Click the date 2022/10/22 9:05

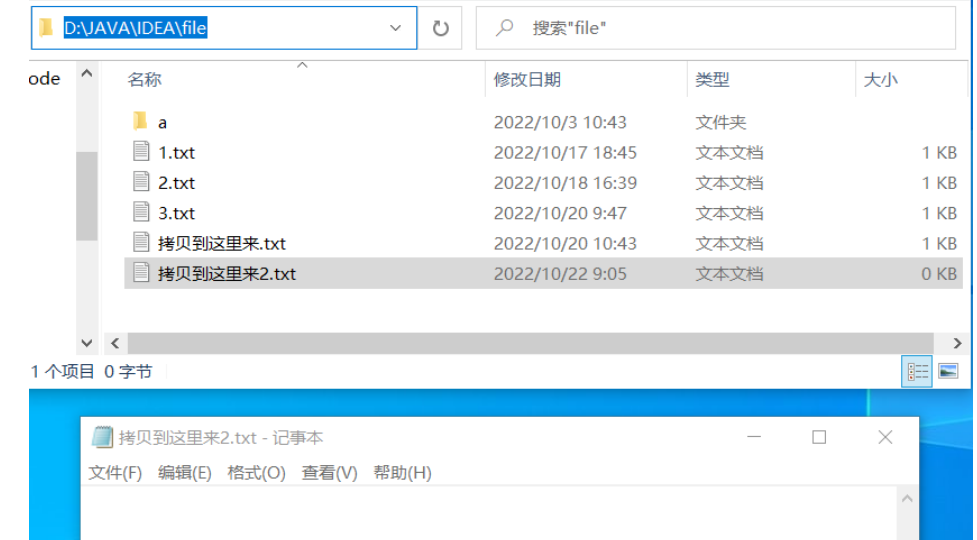(560, 273)
